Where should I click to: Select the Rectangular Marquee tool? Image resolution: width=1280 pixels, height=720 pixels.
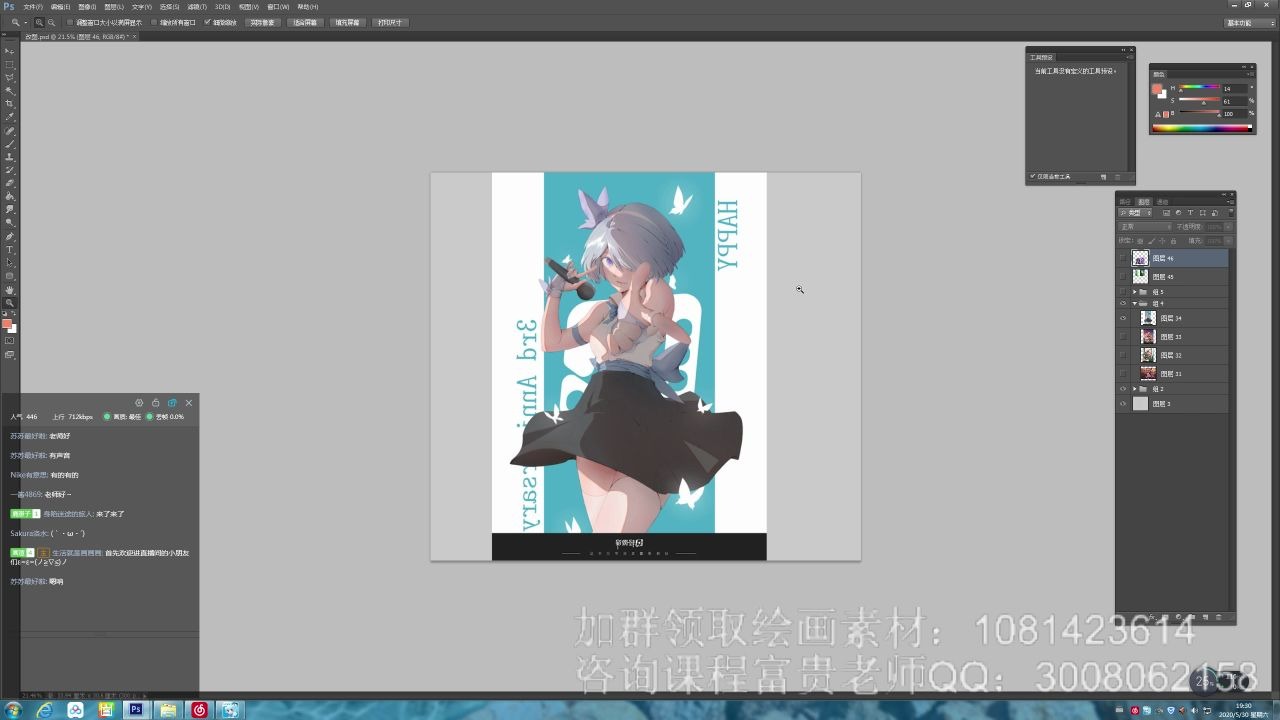10,63
